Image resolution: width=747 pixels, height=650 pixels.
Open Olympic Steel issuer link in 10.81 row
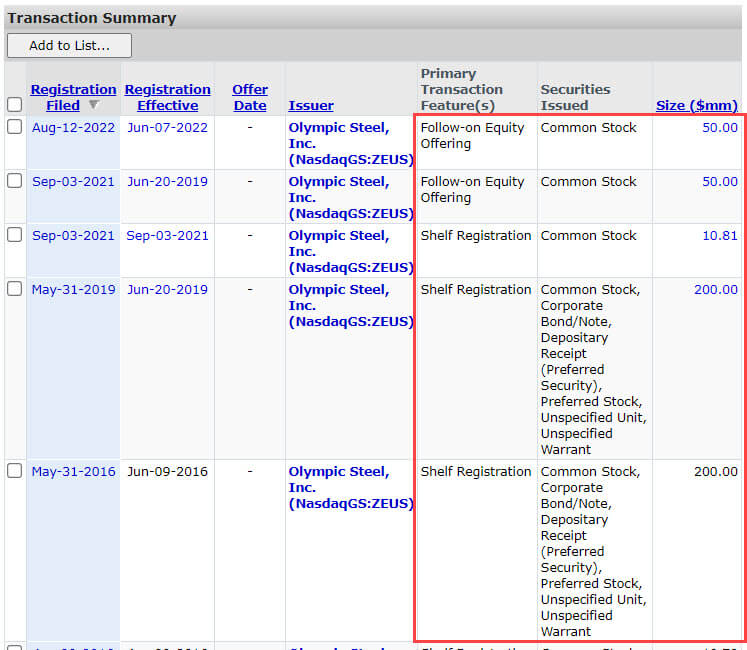351,251
